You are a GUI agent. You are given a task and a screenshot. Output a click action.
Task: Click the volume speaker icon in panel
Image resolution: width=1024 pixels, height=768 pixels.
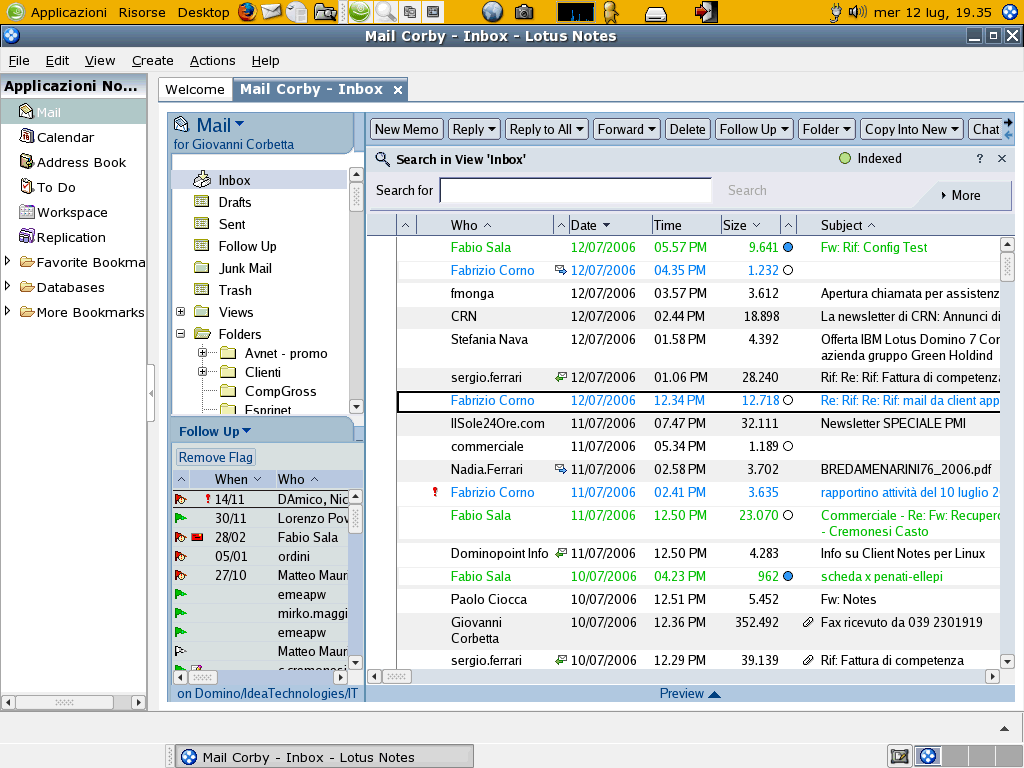click(857, 12)
